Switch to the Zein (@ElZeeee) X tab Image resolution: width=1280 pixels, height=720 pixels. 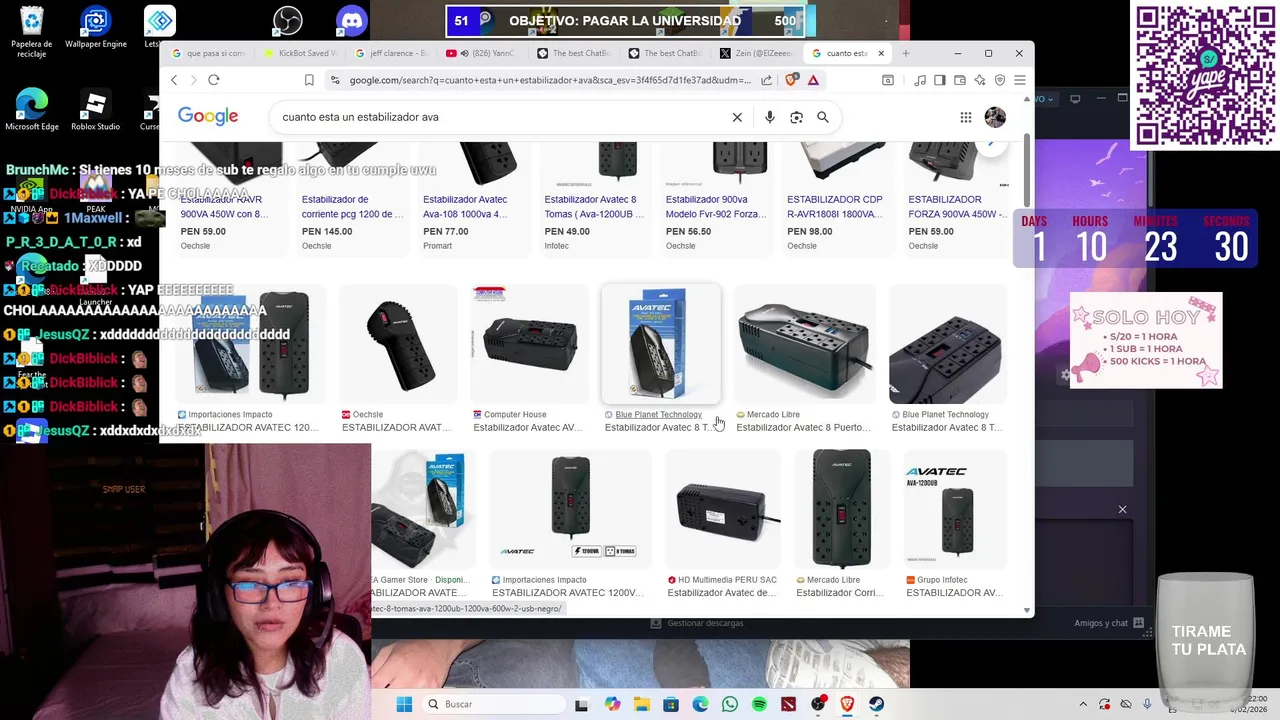pyautogui.click(x=758, y=53)
